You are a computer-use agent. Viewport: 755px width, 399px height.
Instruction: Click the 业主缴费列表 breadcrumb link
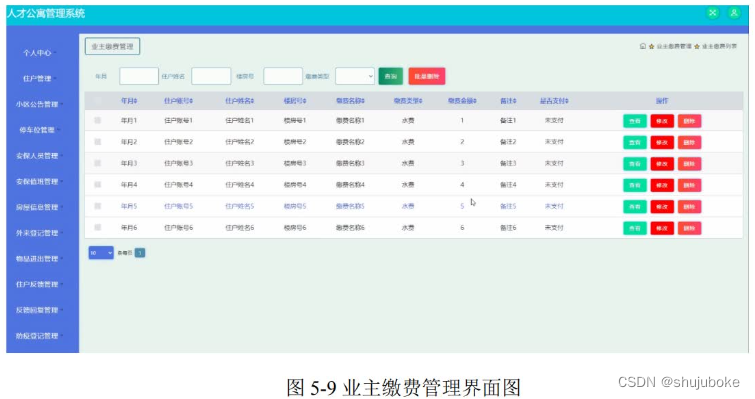pos(719,47)
